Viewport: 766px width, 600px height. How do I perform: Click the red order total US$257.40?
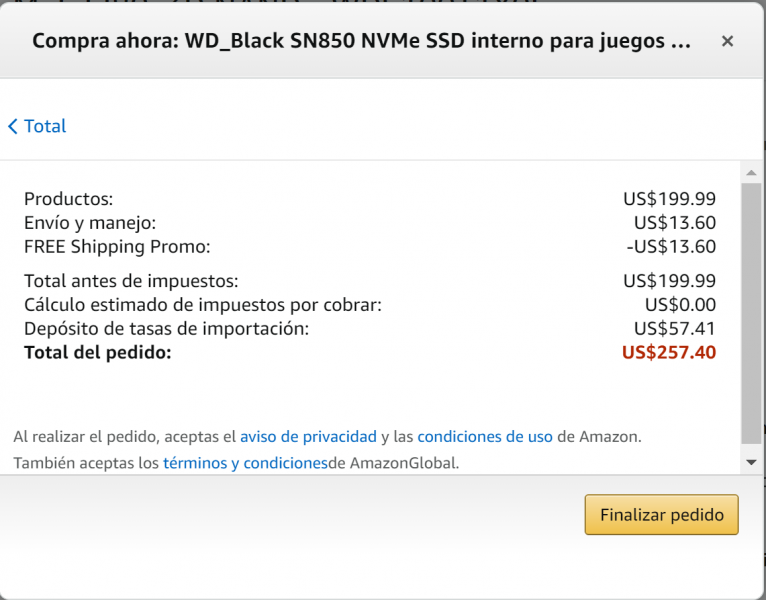(669, 352)
